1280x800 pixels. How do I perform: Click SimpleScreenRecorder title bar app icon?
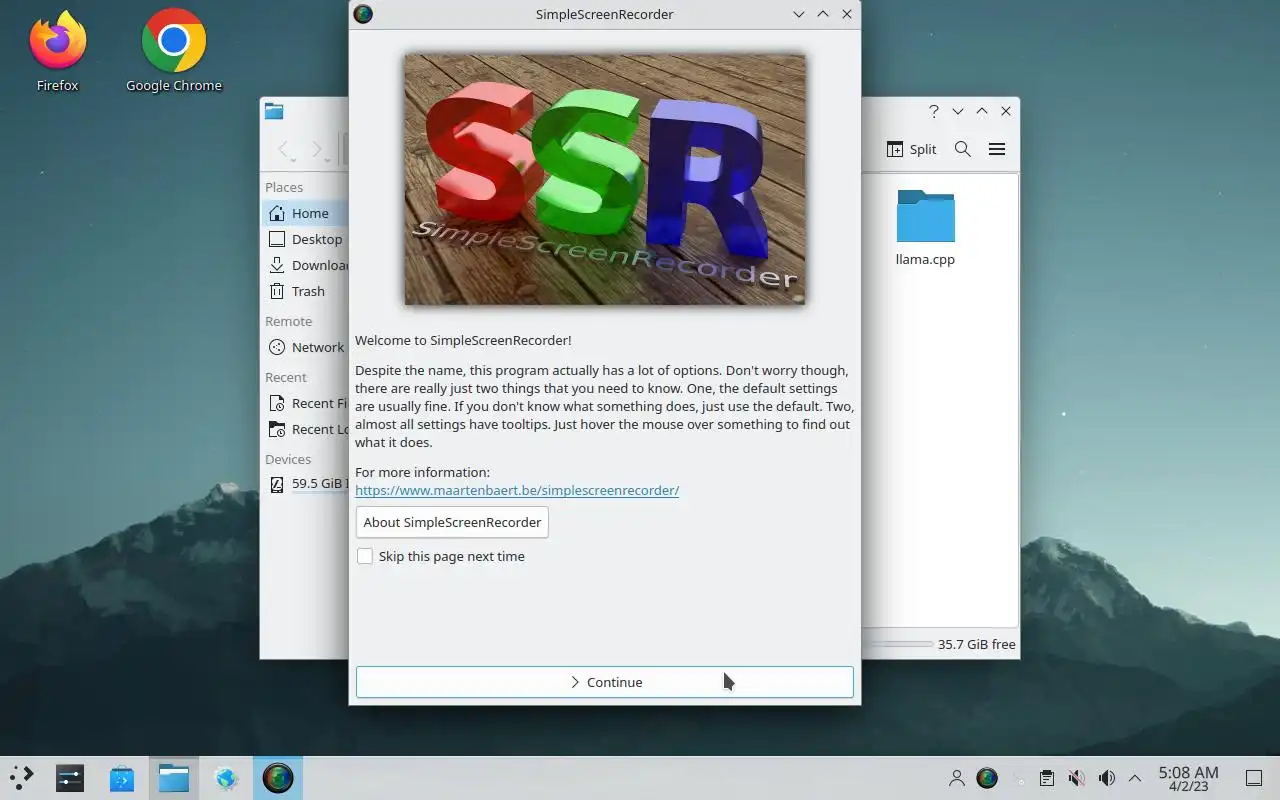(364, 14)
